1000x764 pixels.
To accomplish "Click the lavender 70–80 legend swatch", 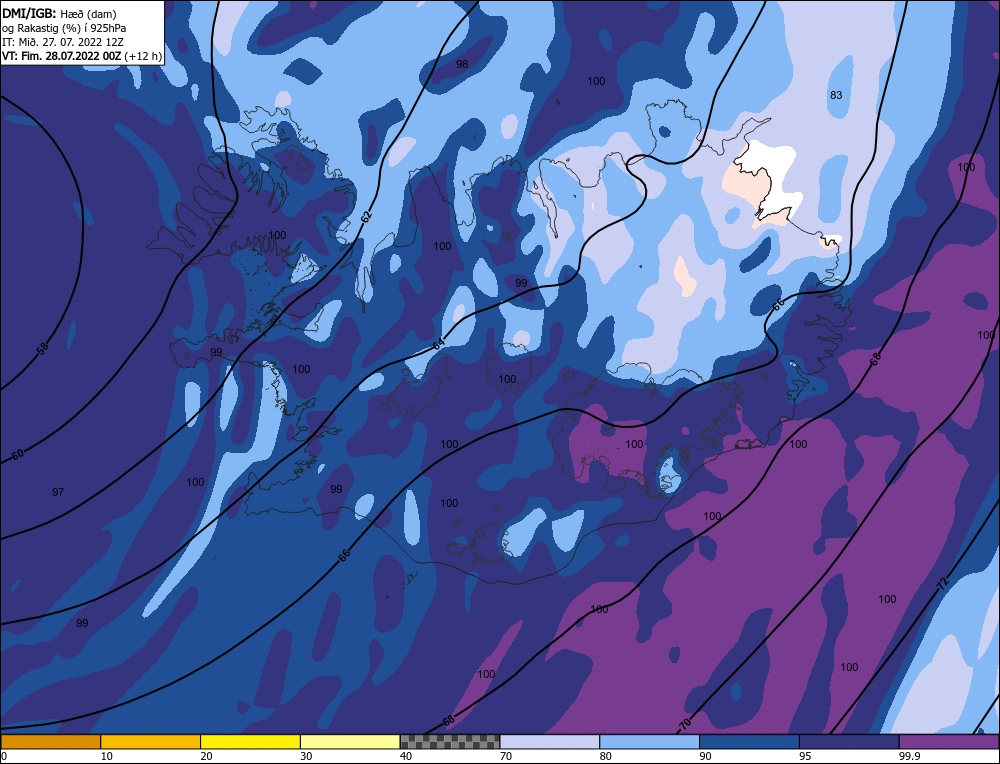I will [550, 742].
